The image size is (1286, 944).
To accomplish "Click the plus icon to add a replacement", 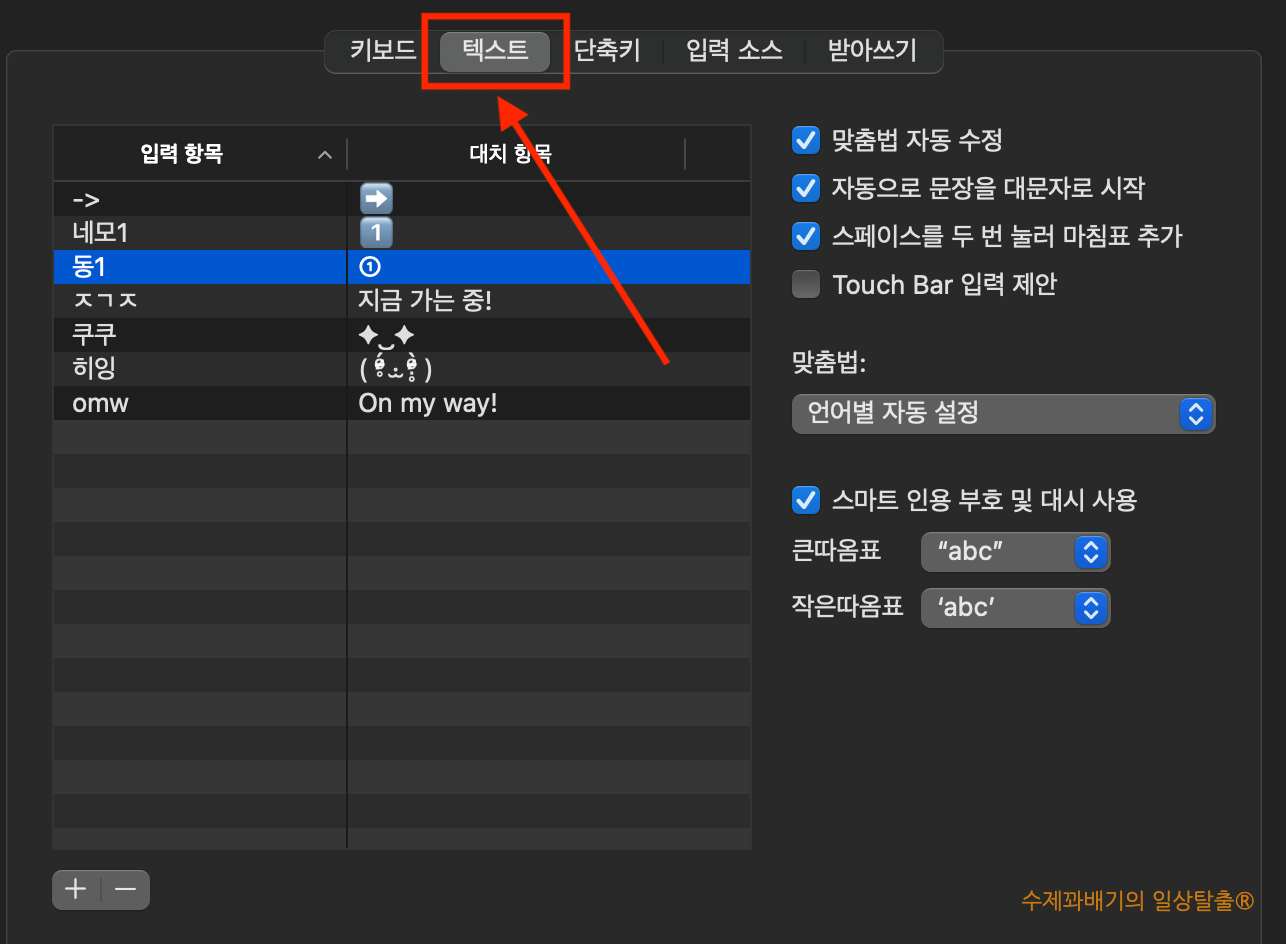I will coord(75,889).
